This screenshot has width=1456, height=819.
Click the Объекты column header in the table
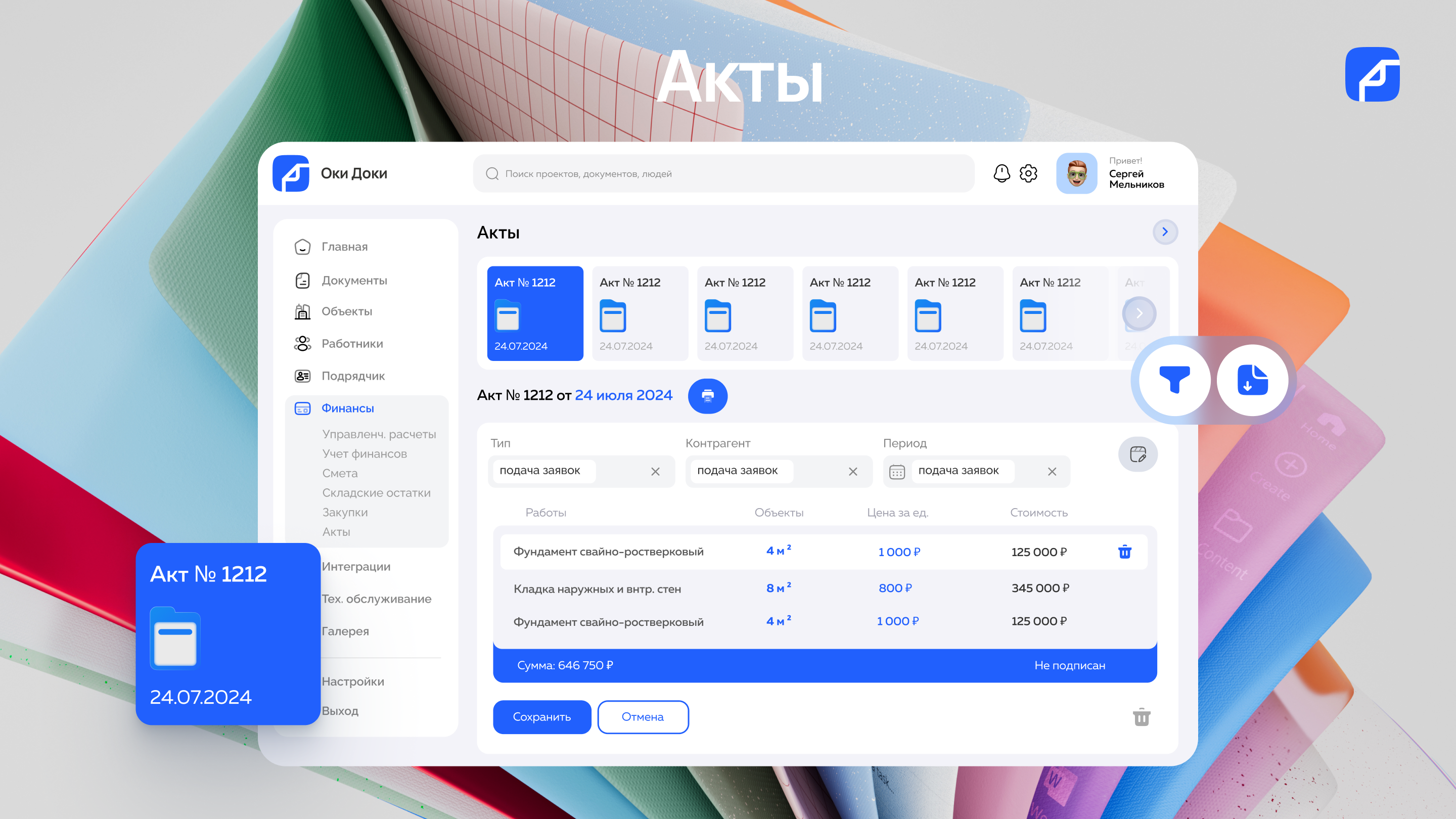click(779, 513)
